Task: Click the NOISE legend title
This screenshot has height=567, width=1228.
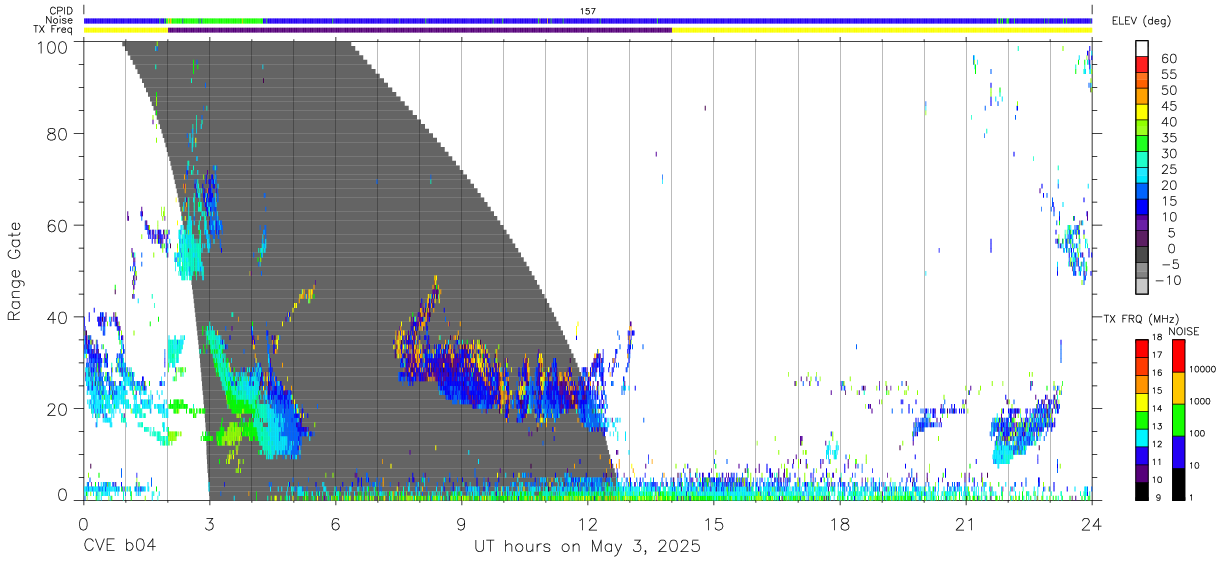Action: [x=1184, y=331]
